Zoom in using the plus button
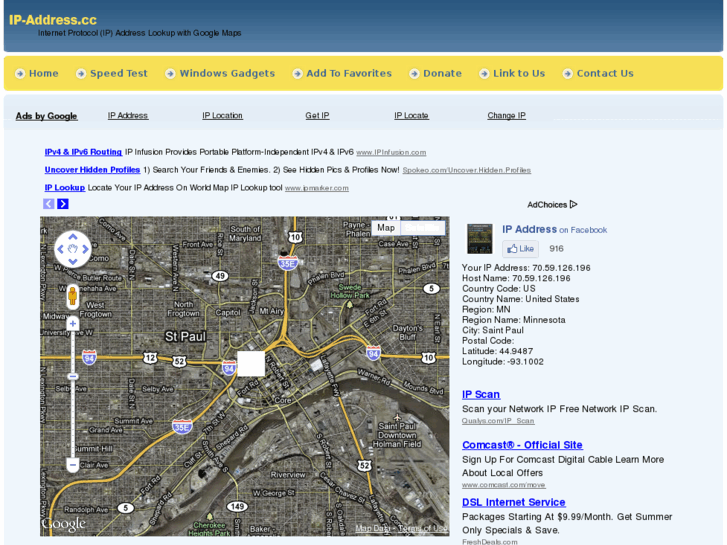The image size is (727, 545). 72,324
